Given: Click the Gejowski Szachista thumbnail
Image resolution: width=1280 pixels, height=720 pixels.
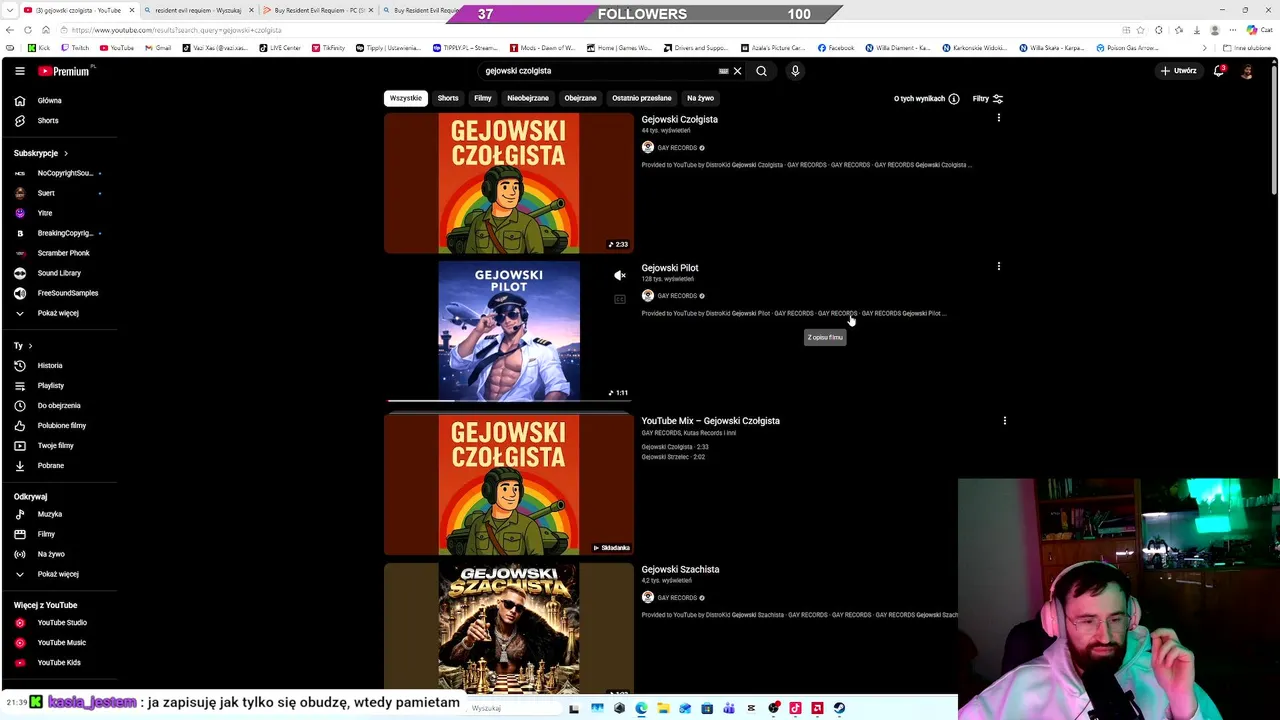Looking at the screenshot, I should [x=509, y=628].
